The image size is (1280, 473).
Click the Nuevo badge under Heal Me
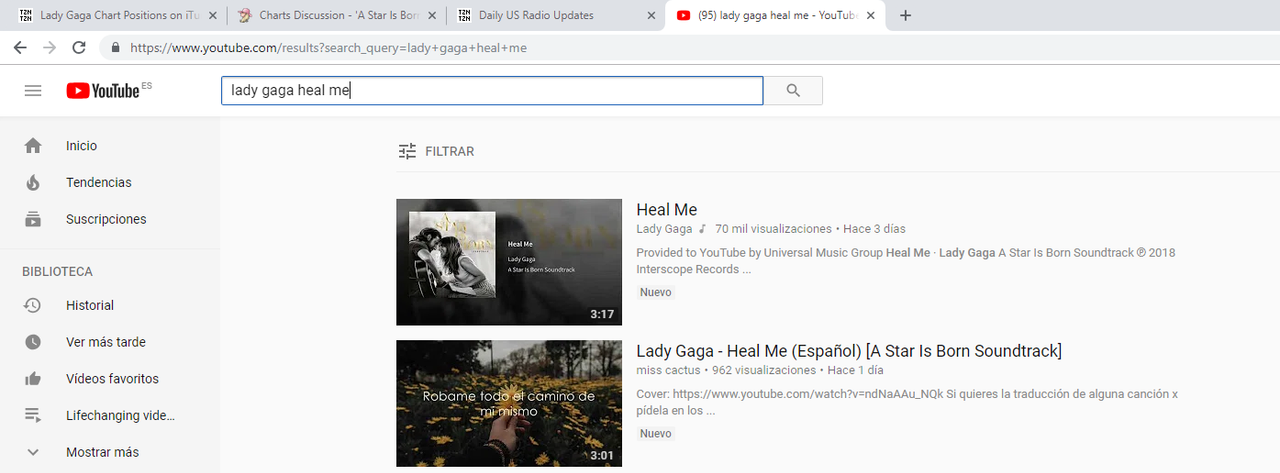pyautogui.click(x=656, y=293)
